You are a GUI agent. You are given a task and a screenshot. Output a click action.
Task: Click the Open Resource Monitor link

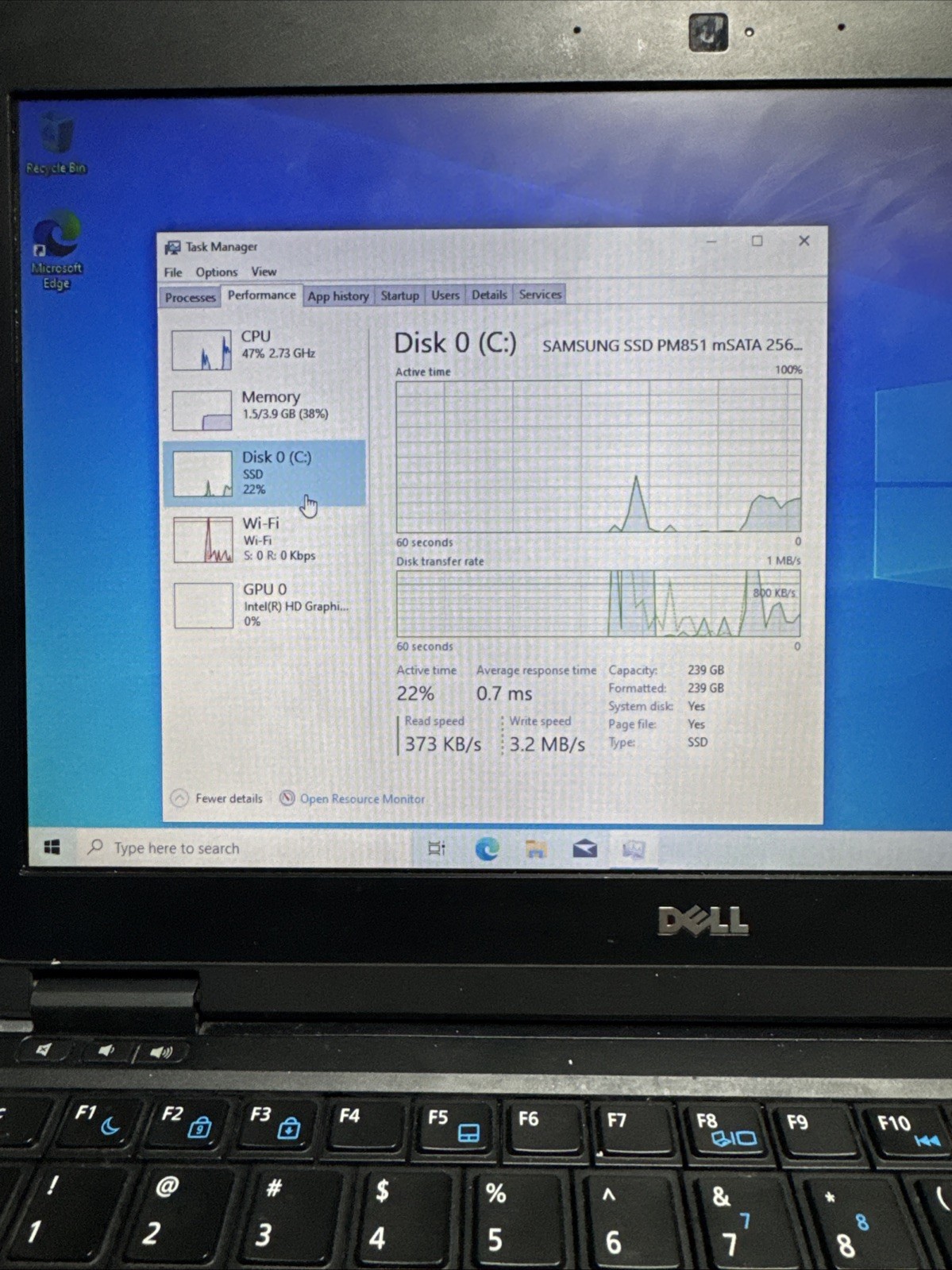coord(362,799)
